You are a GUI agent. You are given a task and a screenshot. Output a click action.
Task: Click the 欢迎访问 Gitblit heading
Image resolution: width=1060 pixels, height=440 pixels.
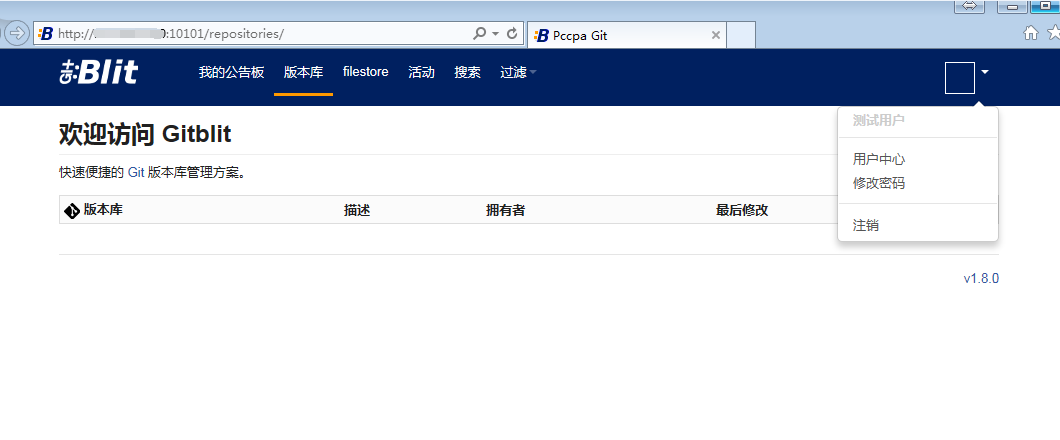pyautogui.click(x=145, y=135)
